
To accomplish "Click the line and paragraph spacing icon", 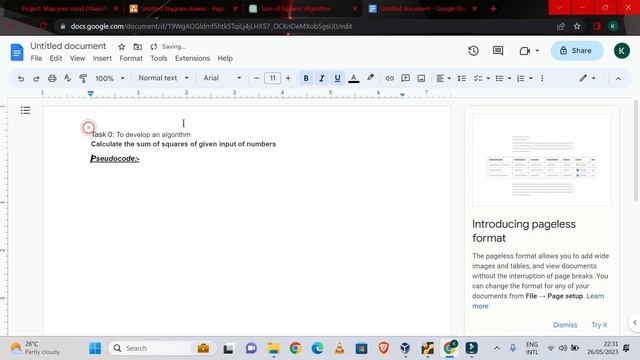I will (462, 78).
